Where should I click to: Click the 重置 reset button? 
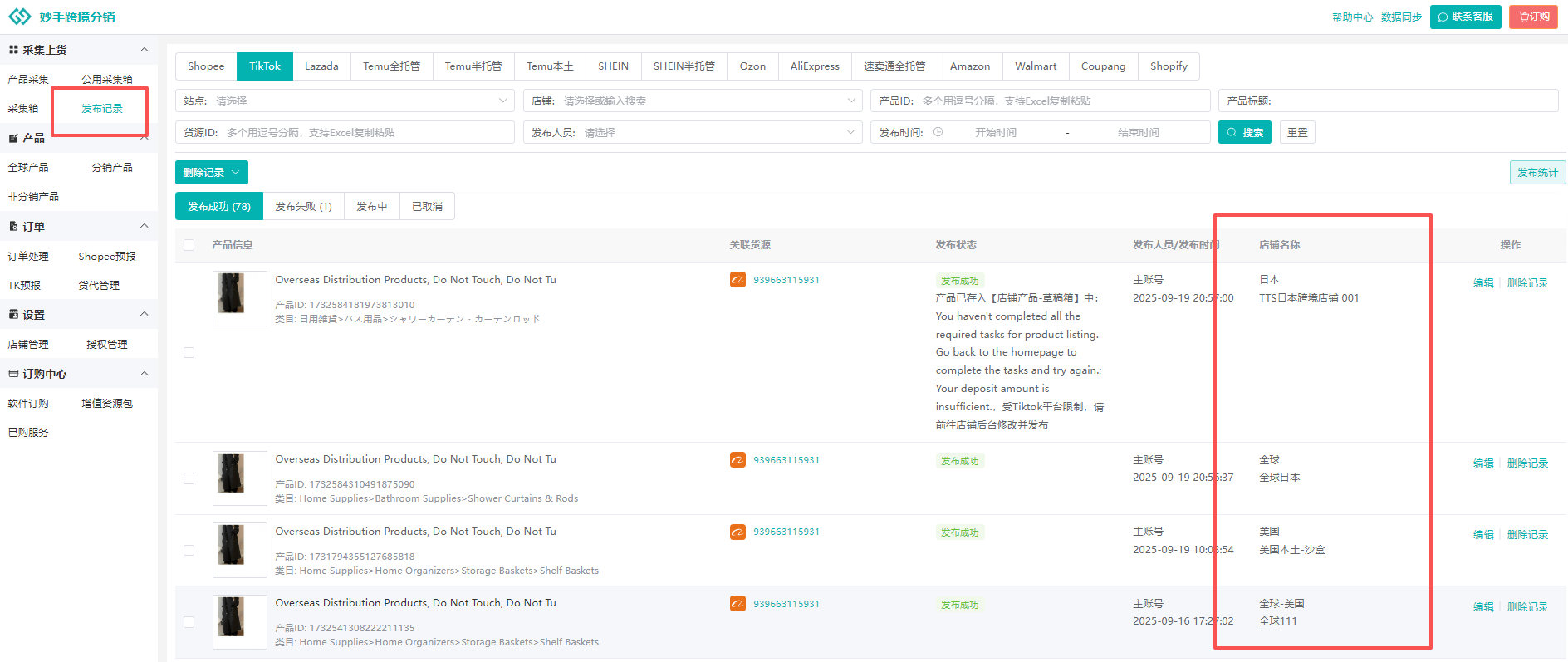tap(1297, 132)
